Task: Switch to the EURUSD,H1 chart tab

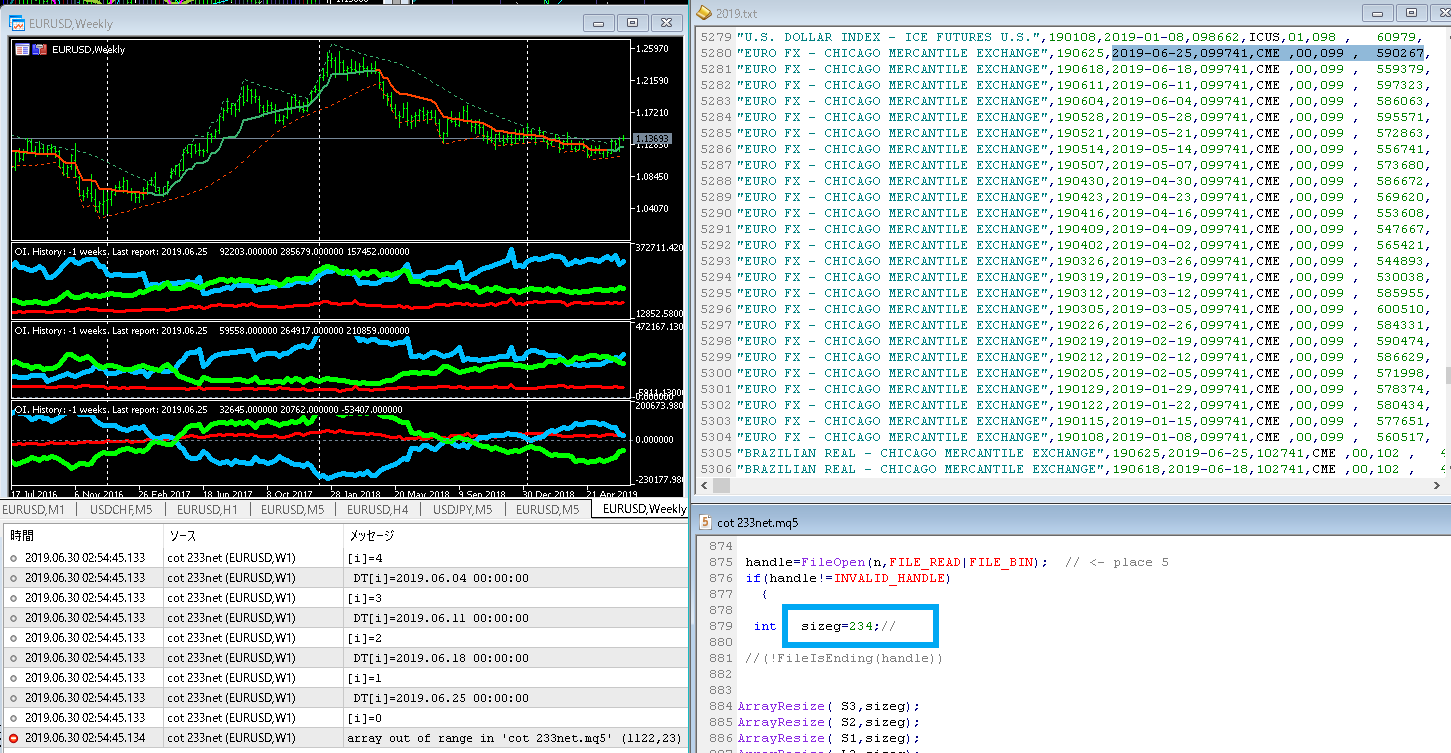Action: [x=207, y=509]
